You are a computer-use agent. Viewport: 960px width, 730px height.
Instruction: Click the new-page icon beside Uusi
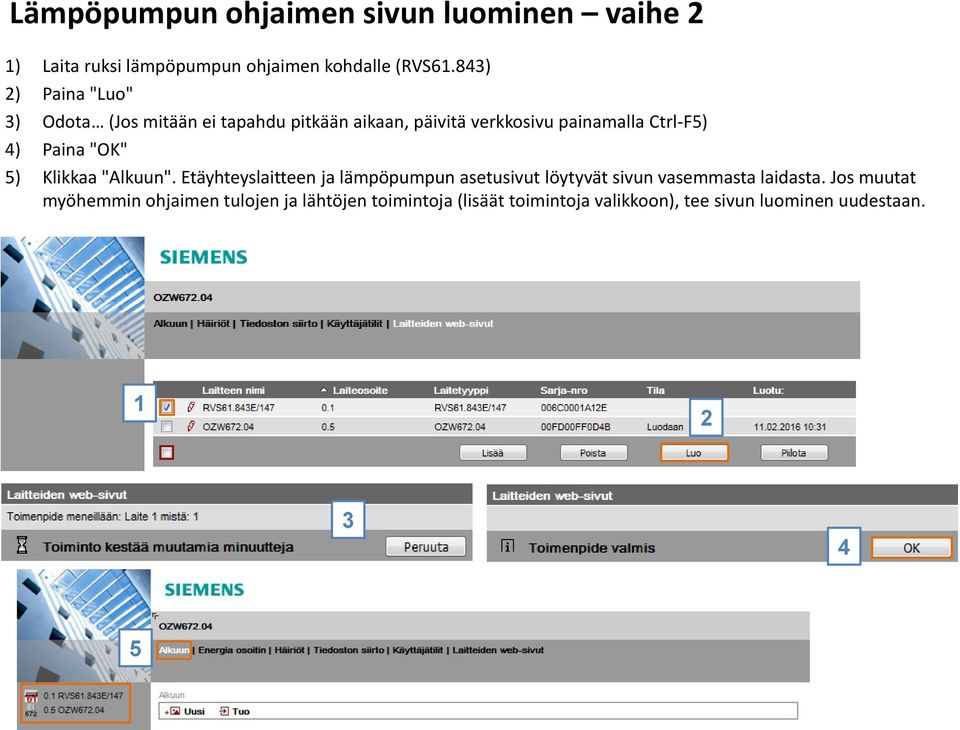point(173,711)
